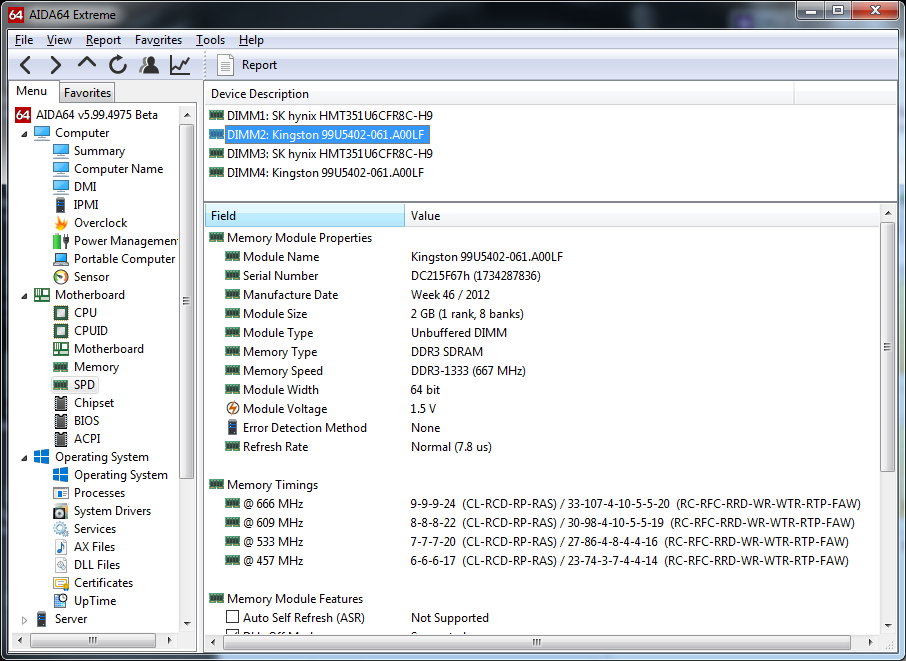Click the Refresh toolbar icon
The image size is (906, 661).
[x=118, y=65]
